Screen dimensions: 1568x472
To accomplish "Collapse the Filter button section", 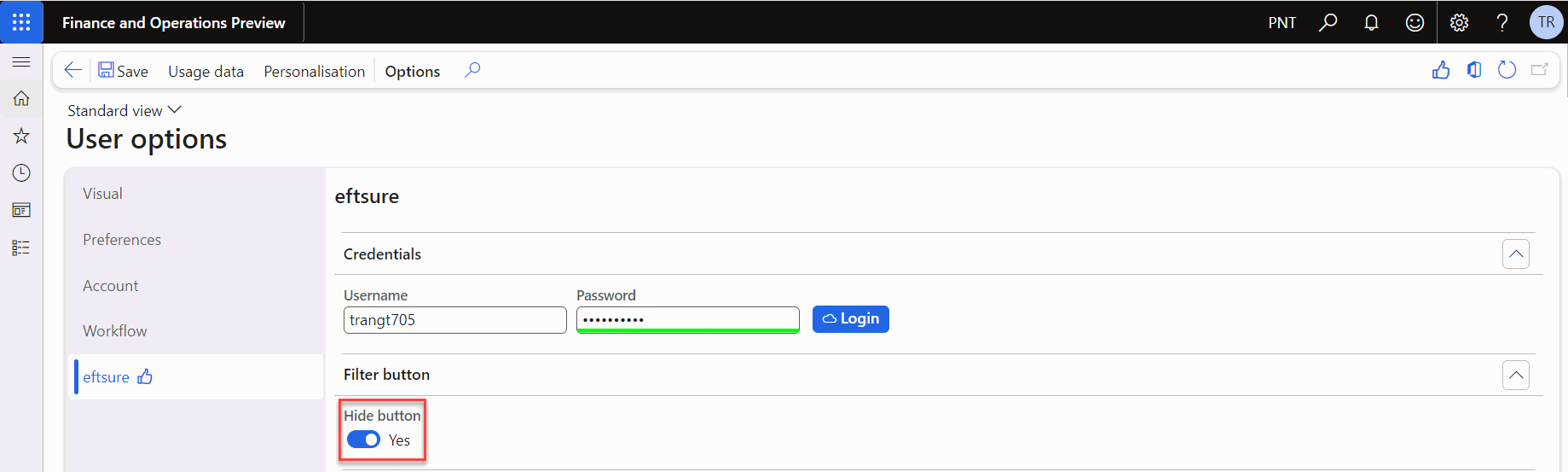I will 1515,375.
